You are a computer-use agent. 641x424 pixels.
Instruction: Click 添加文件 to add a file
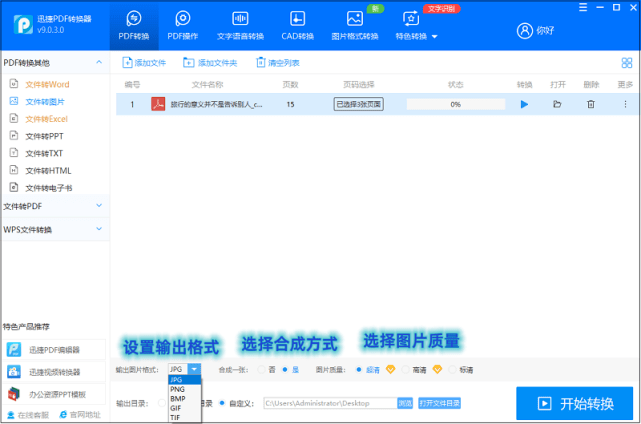(x=144, y=63)
